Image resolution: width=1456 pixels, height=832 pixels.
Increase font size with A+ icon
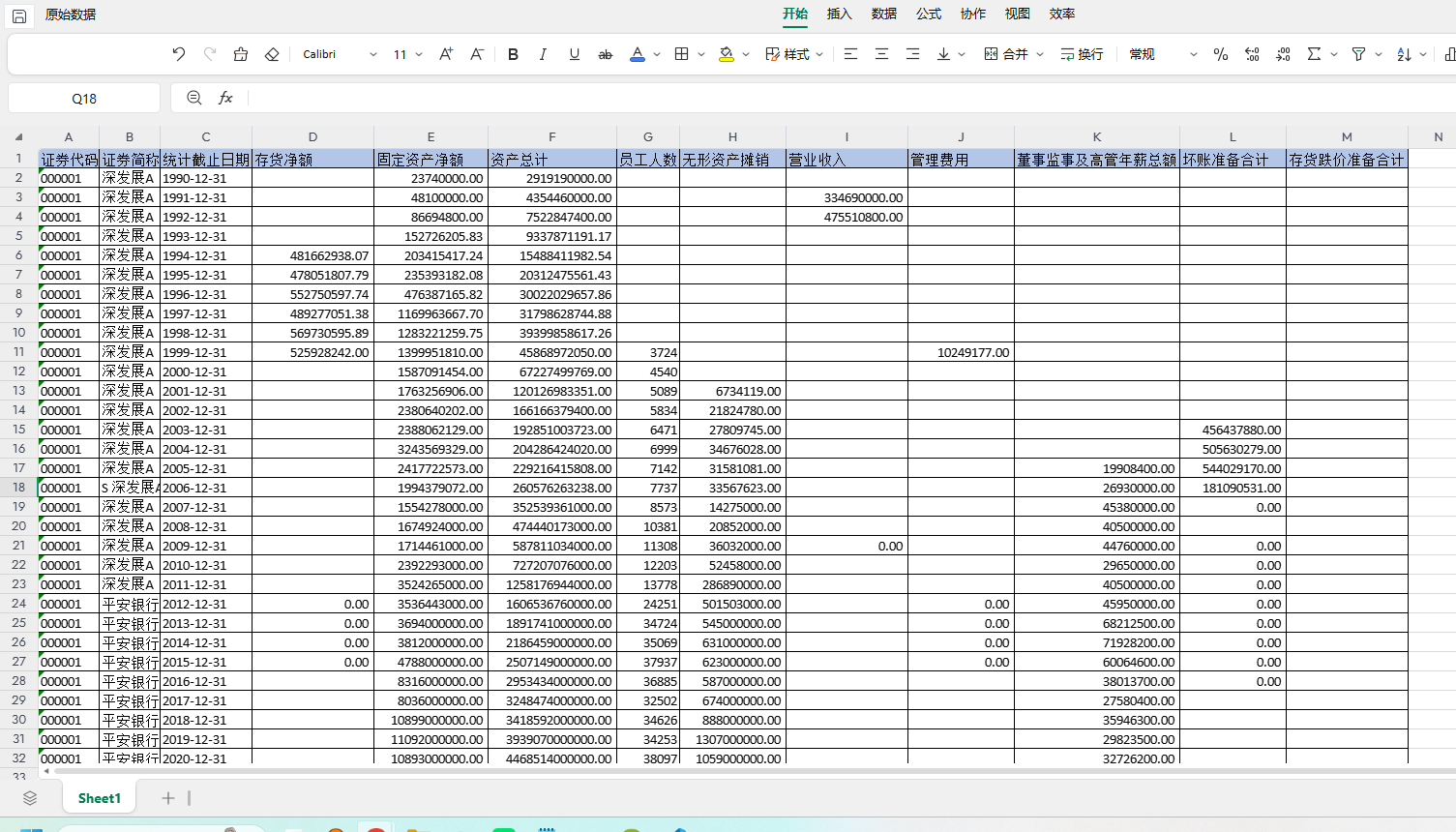tap(446, 54)
